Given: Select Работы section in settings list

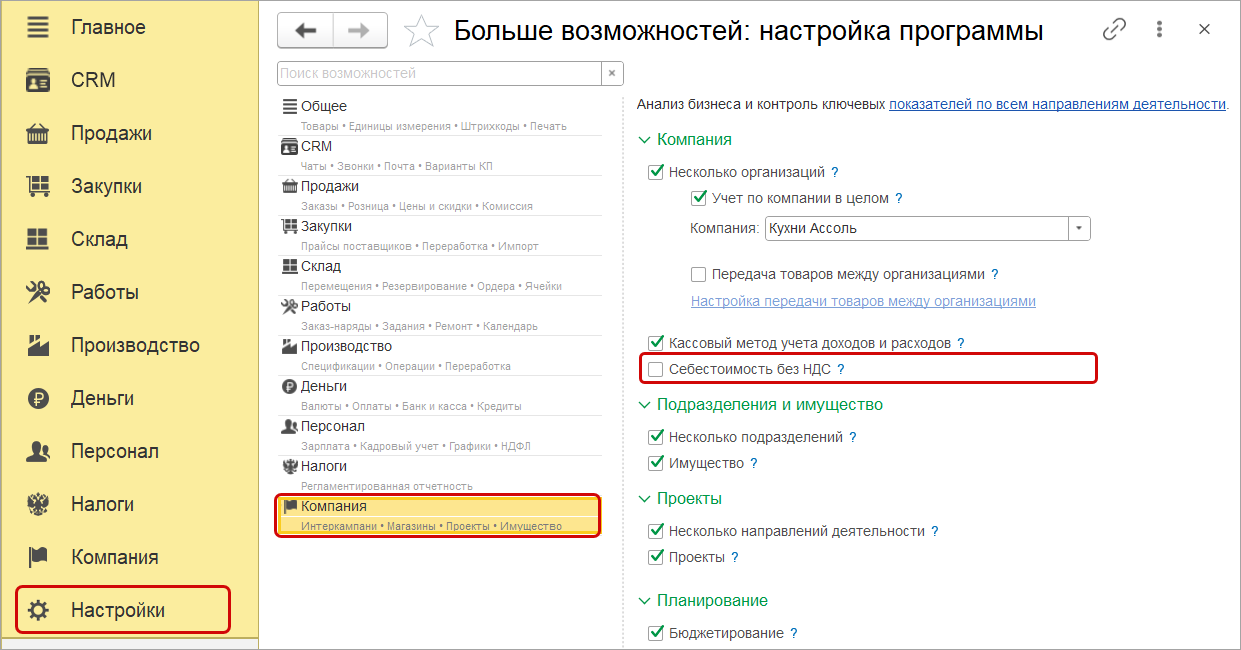Looking at the screenshot, I should (x=439, y=315).
